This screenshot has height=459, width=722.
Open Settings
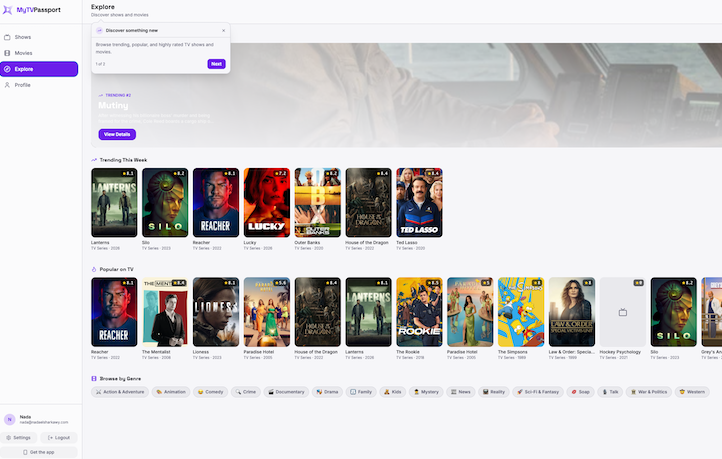[18, 438]
